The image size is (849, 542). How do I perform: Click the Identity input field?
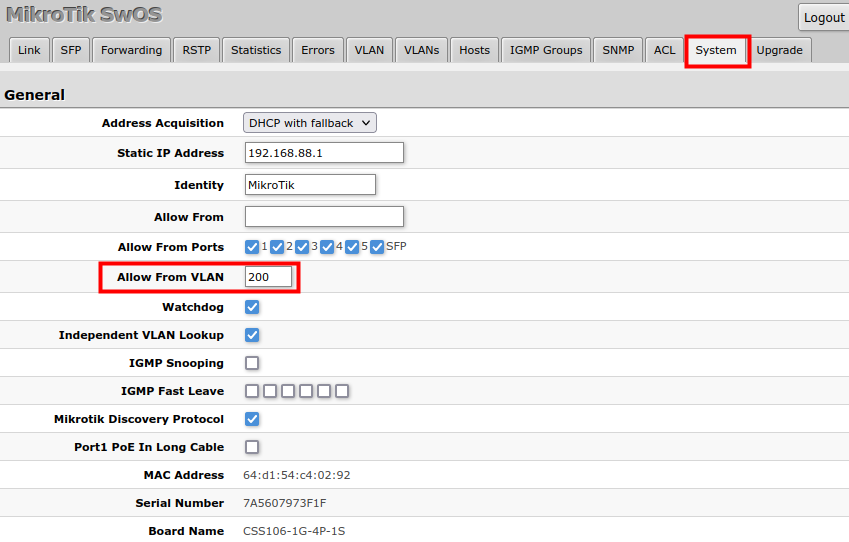click(x=310, y=185)
